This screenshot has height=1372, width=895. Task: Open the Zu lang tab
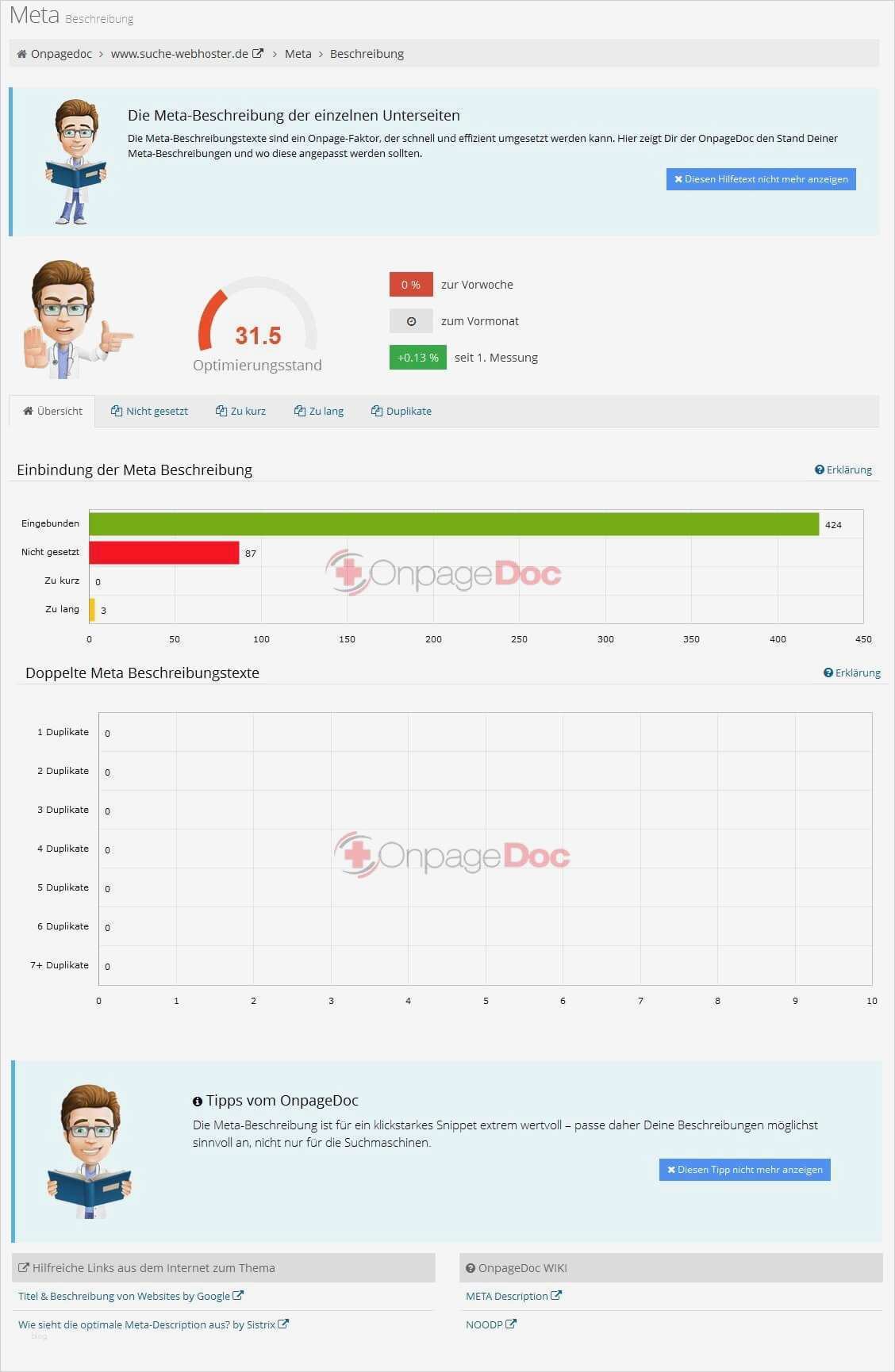coord(319,411)
